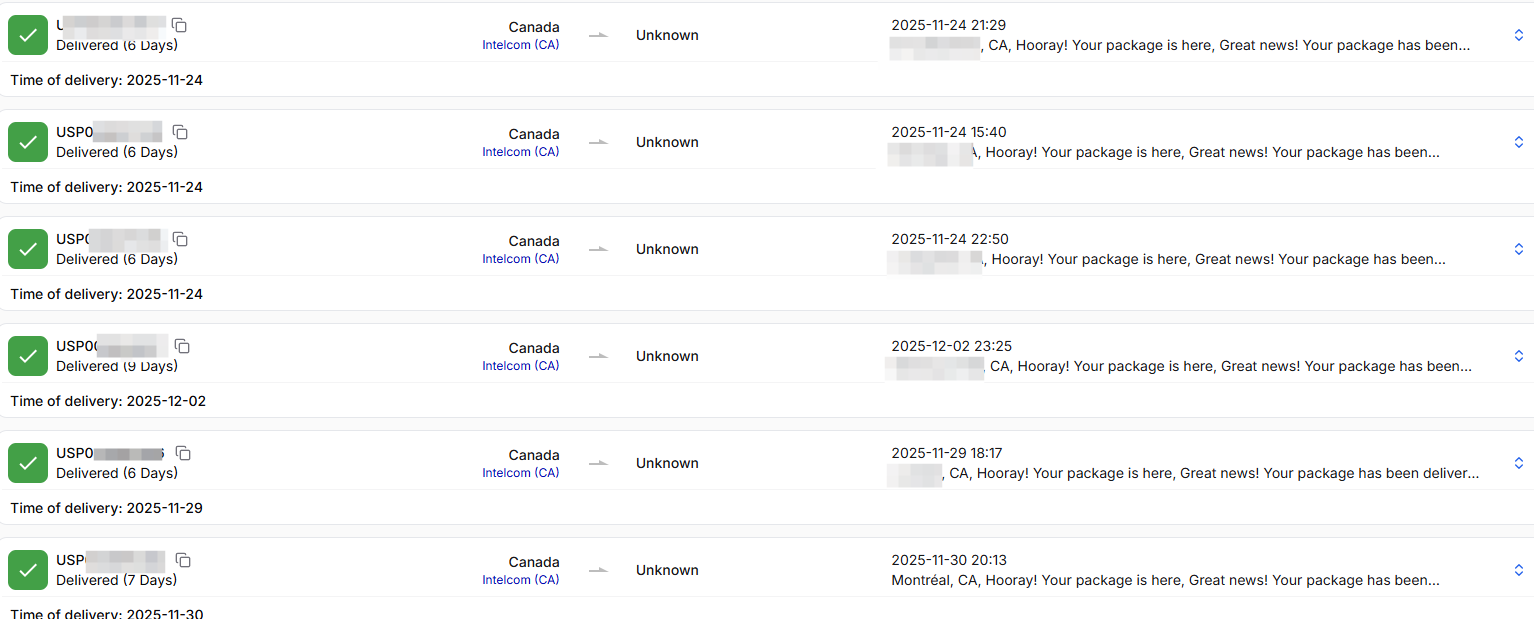The height and width of the screenshot is (619, 1534).
Task: Expand details of the first shipment
Action: click(1519, 33)
